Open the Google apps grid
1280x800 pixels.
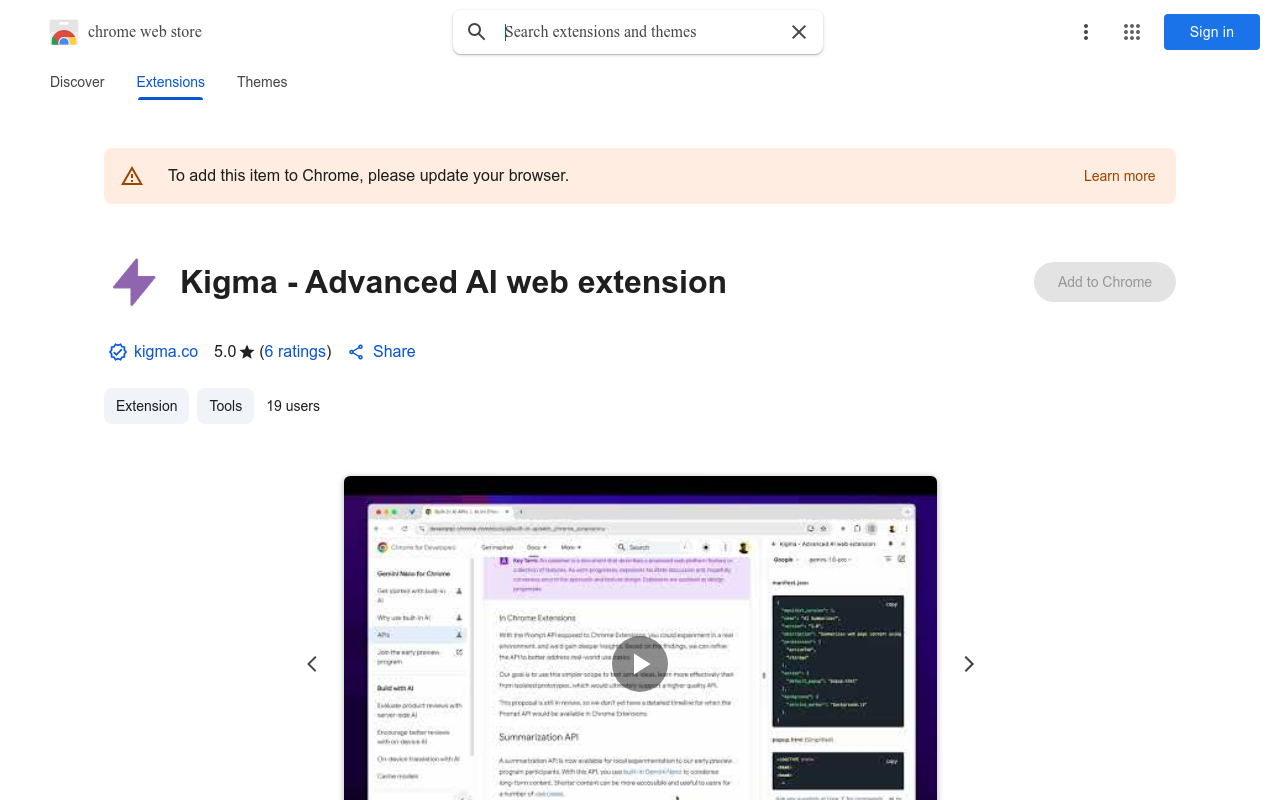1132,32
